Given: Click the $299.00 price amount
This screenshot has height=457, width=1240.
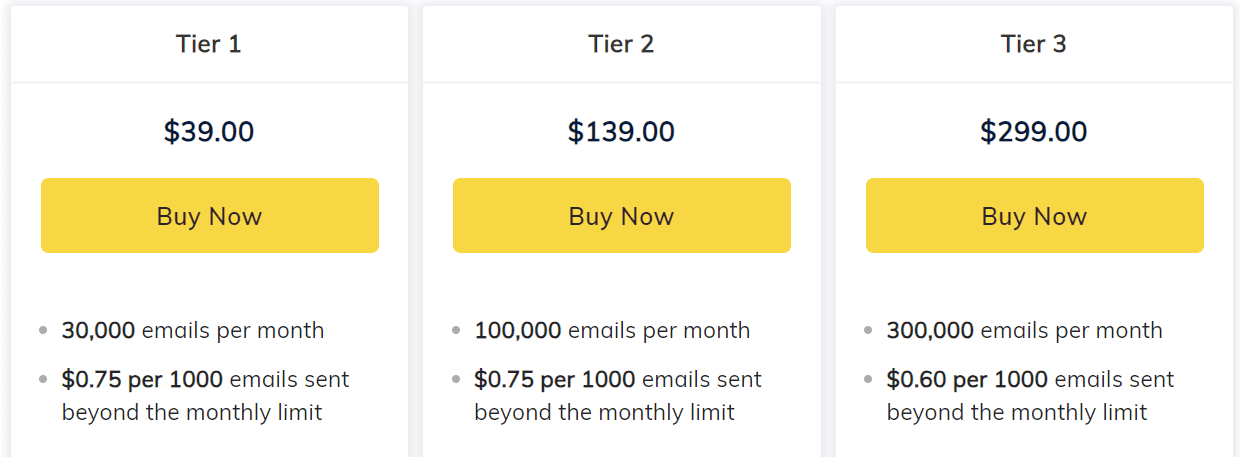Looking at the screenshot, I should point(1034,131).
